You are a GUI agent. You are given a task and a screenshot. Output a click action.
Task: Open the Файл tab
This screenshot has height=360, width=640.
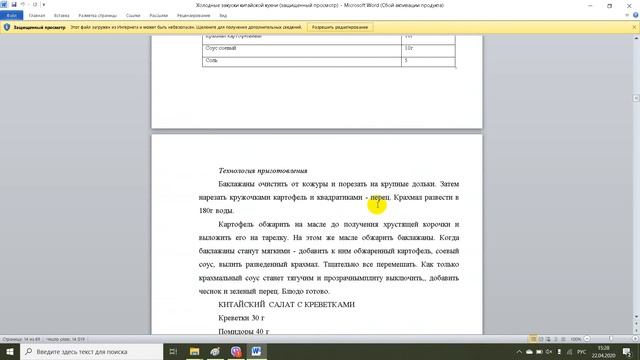[11, 16]
